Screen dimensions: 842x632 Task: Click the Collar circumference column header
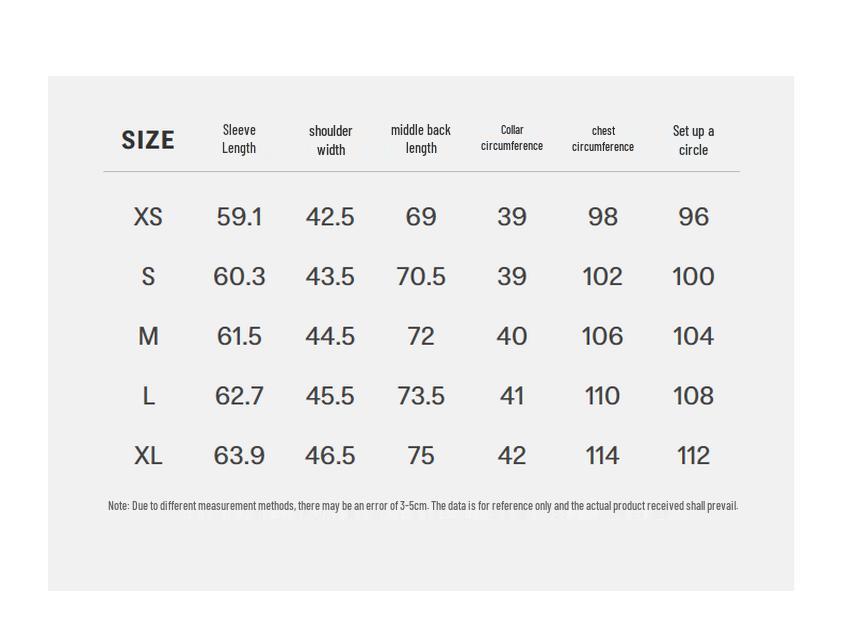pos(512,138)
